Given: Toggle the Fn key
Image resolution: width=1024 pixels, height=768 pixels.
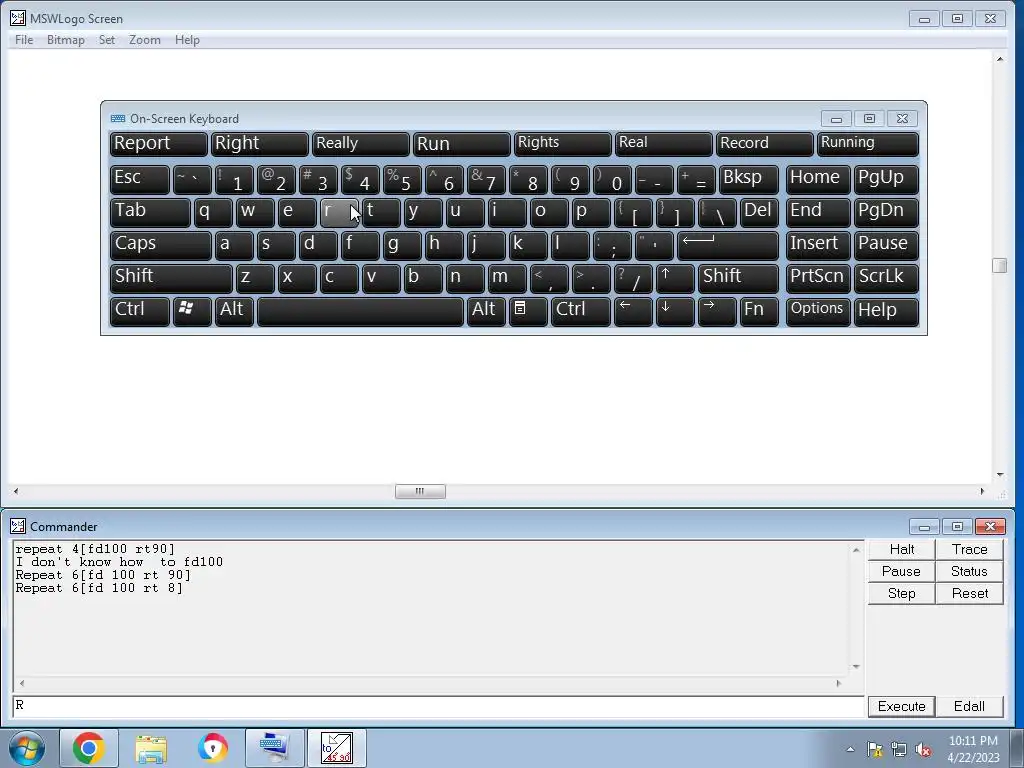Looking at the screenshot, I should tap(760, 311).
